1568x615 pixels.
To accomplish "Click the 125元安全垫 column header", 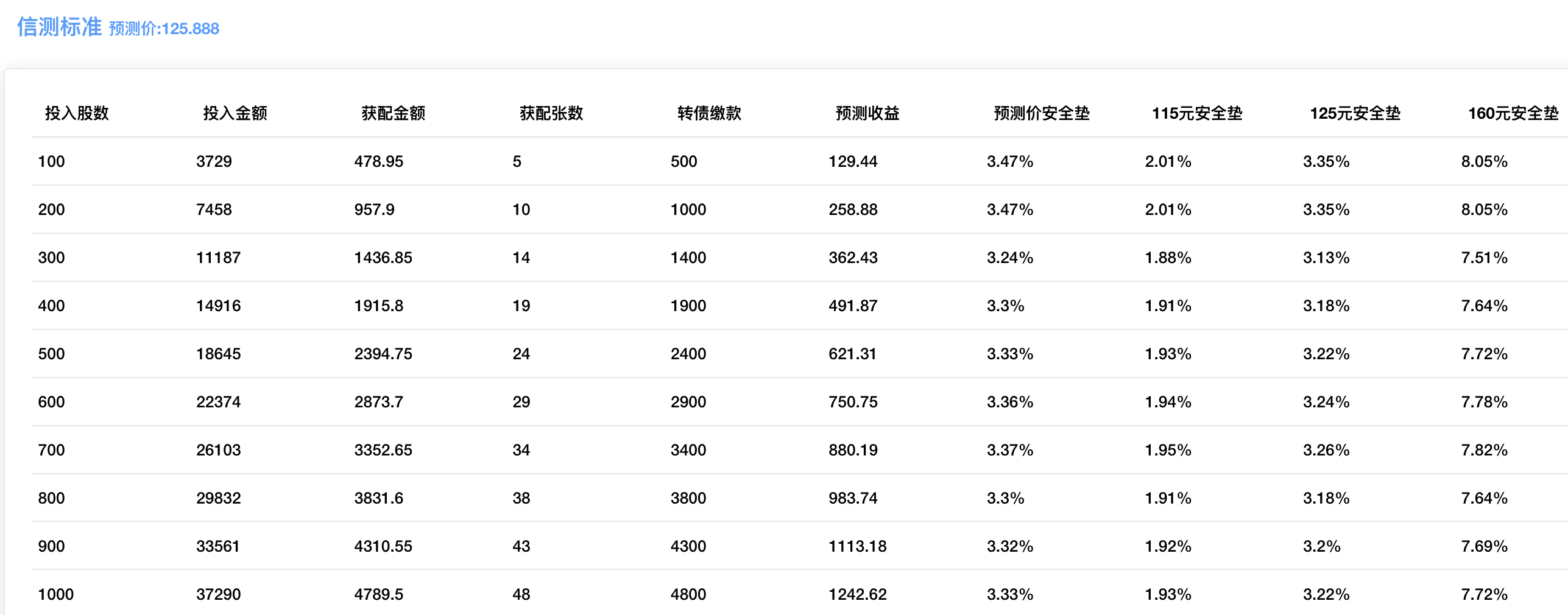I will pyautogui.click(x=1355, y=113).
